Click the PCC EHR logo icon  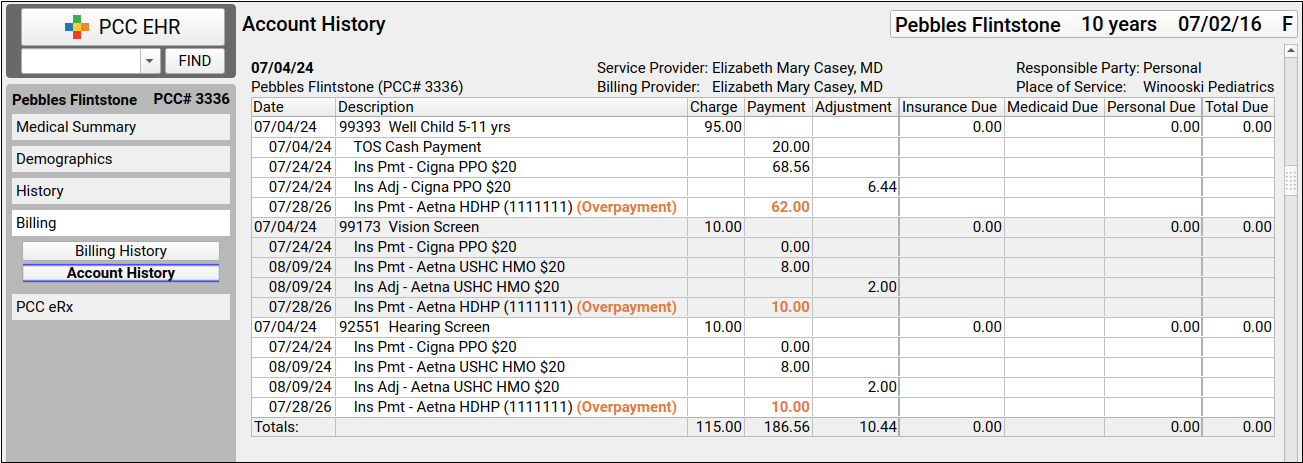click(x=77, y=28)
